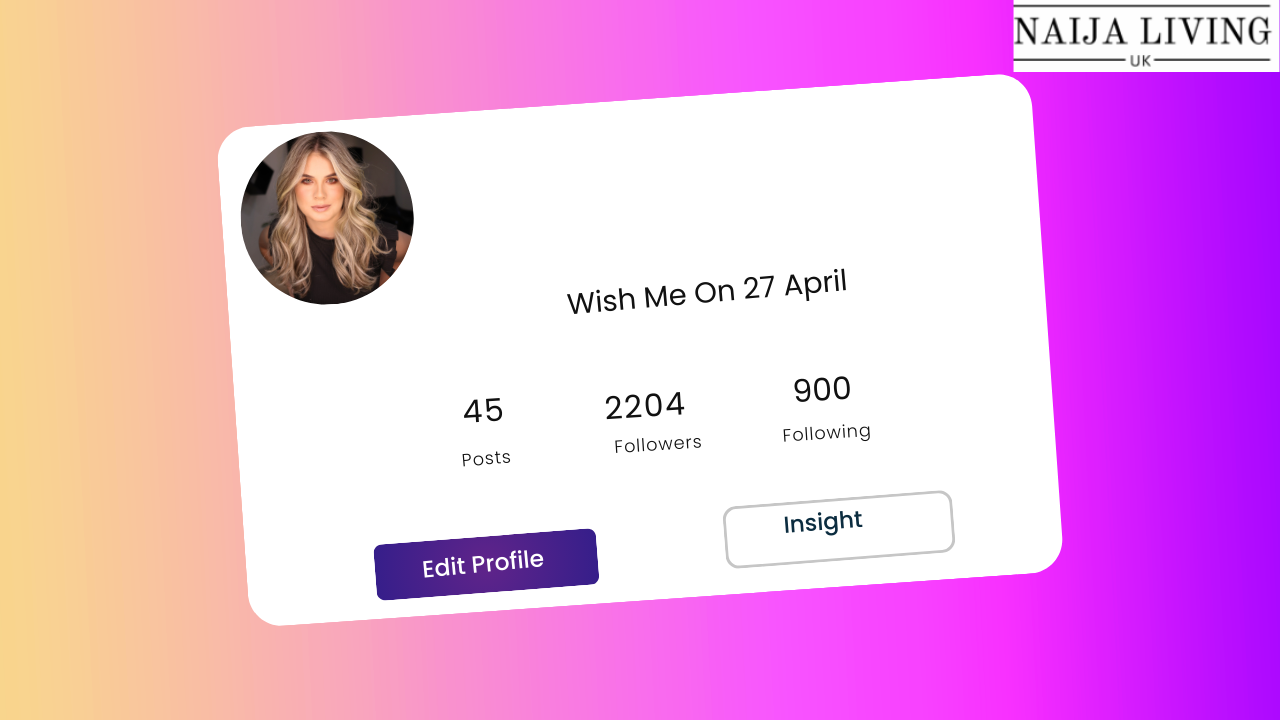Select the 45 posts count
Screen dimensions: 1280x720
484,410
